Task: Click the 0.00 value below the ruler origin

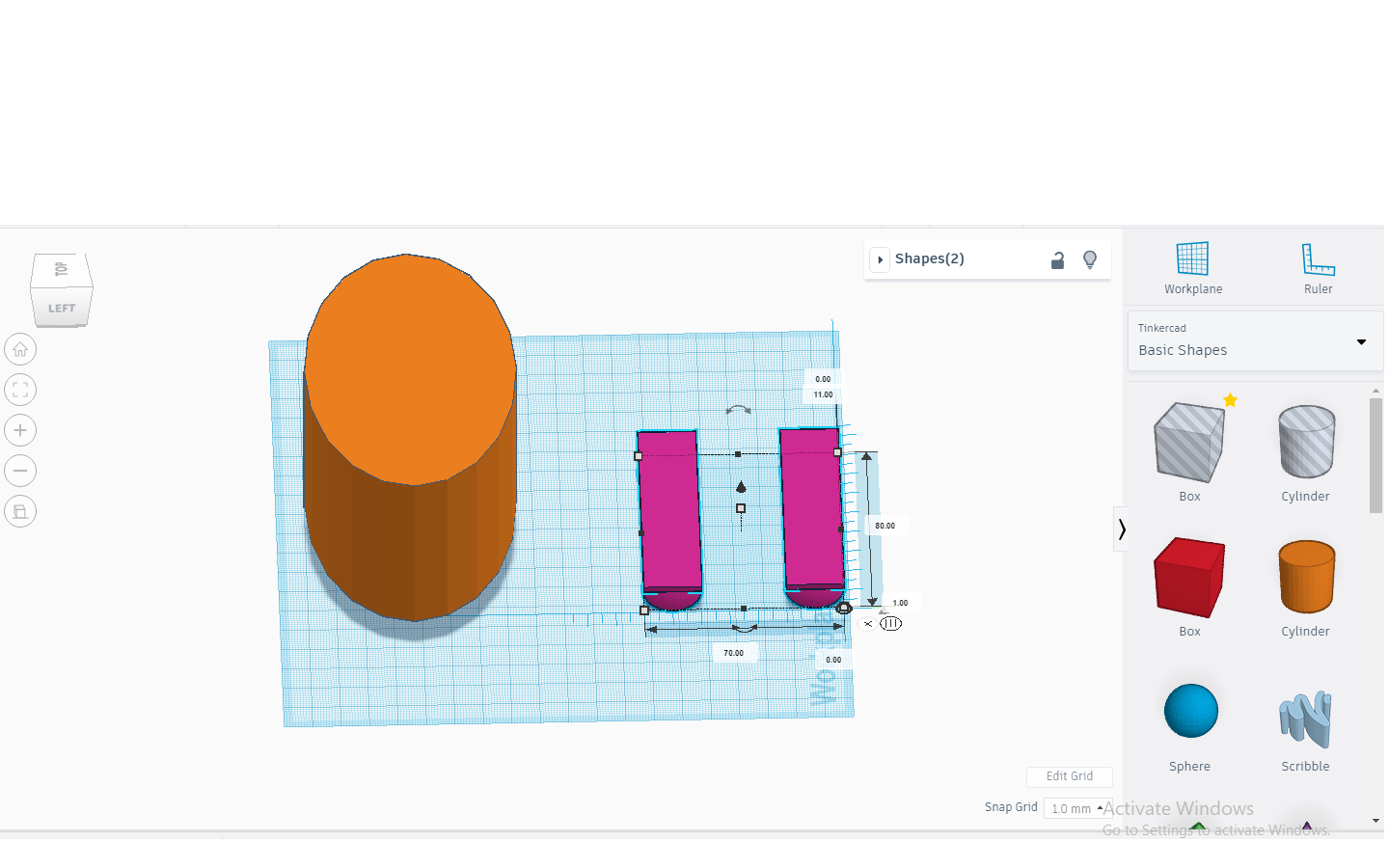Action: 833,660
